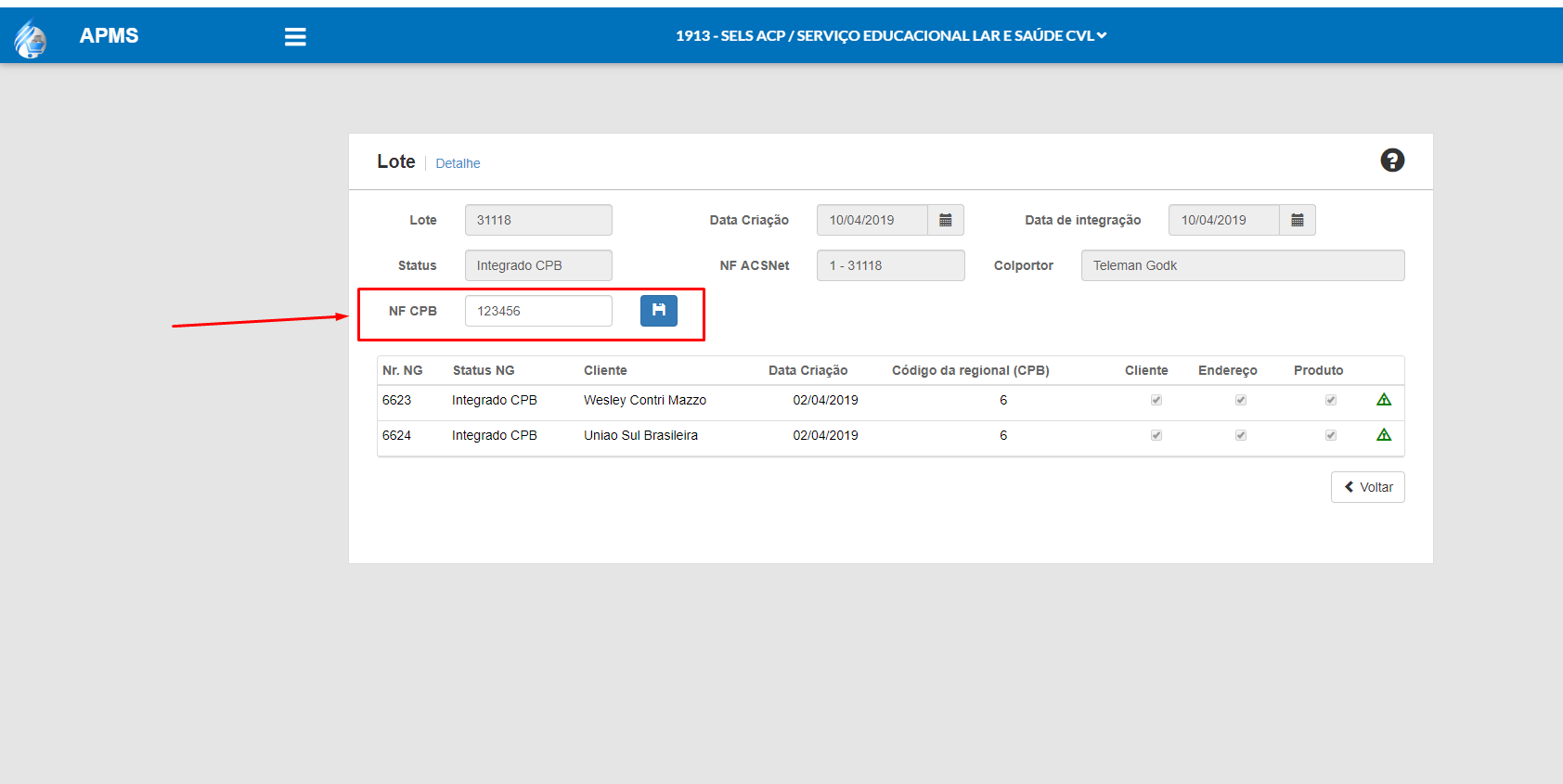The image size is (1563, 784).
Task: Click the warning triangle for row 6624
Action: [x=1384, y=435]
